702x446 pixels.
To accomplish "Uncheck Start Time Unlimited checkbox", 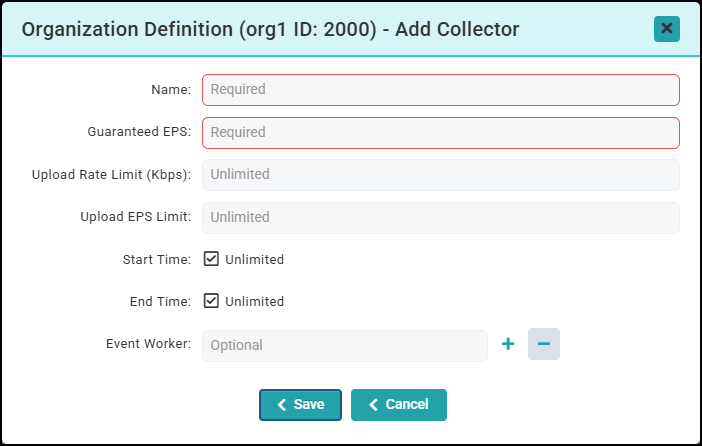I will 211,259.
